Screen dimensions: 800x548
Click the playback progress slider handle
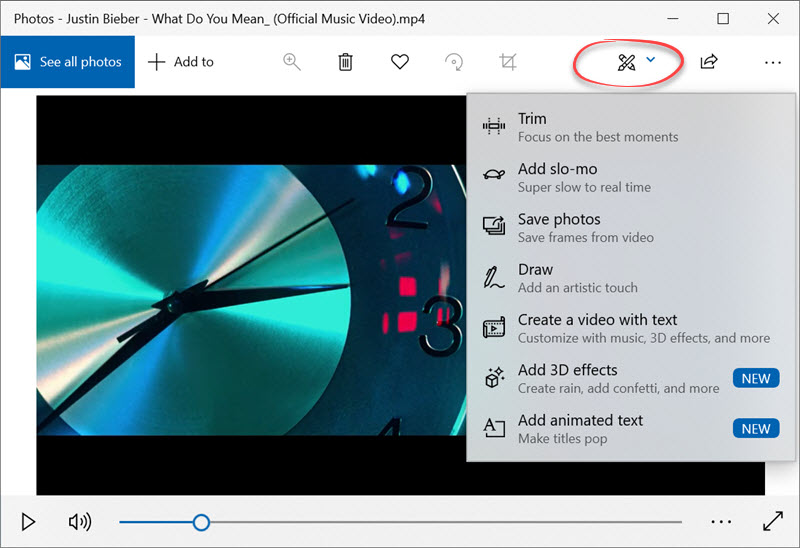tap(201, 522)
